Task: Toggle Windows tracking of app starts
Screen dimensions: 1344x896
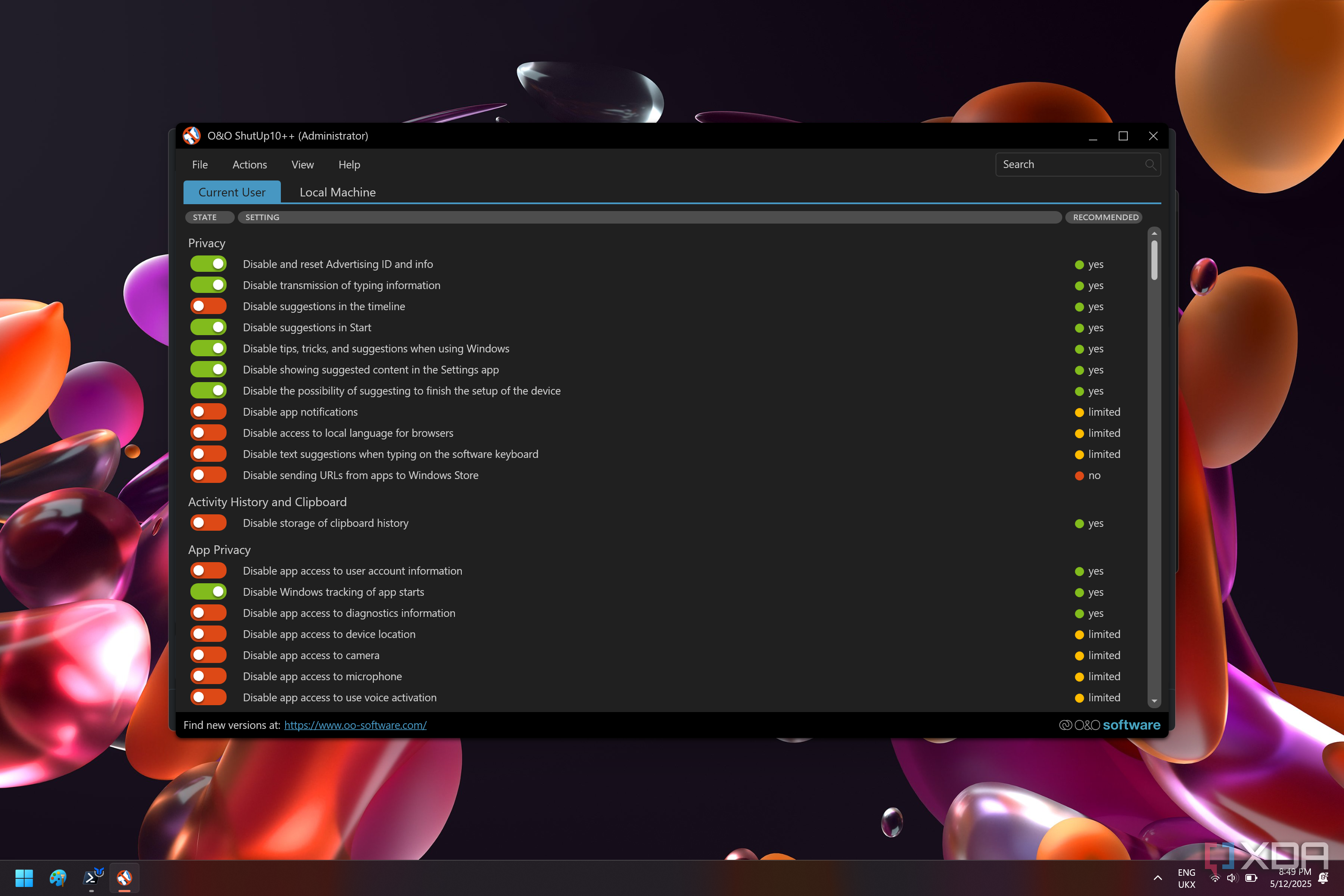Action: 208,592
